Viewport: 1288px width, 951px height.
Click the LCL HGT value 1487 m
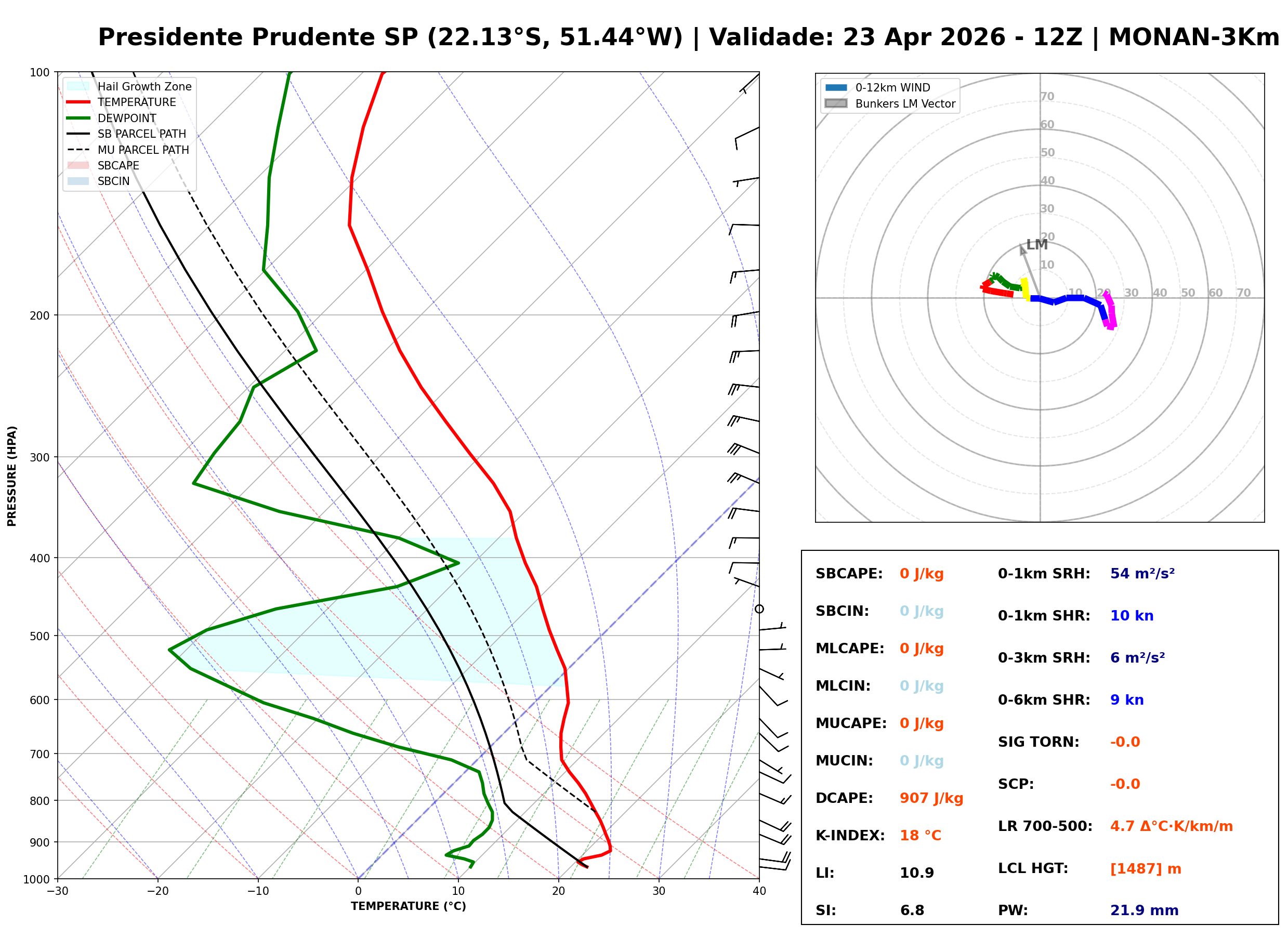tap(1146, 869)
